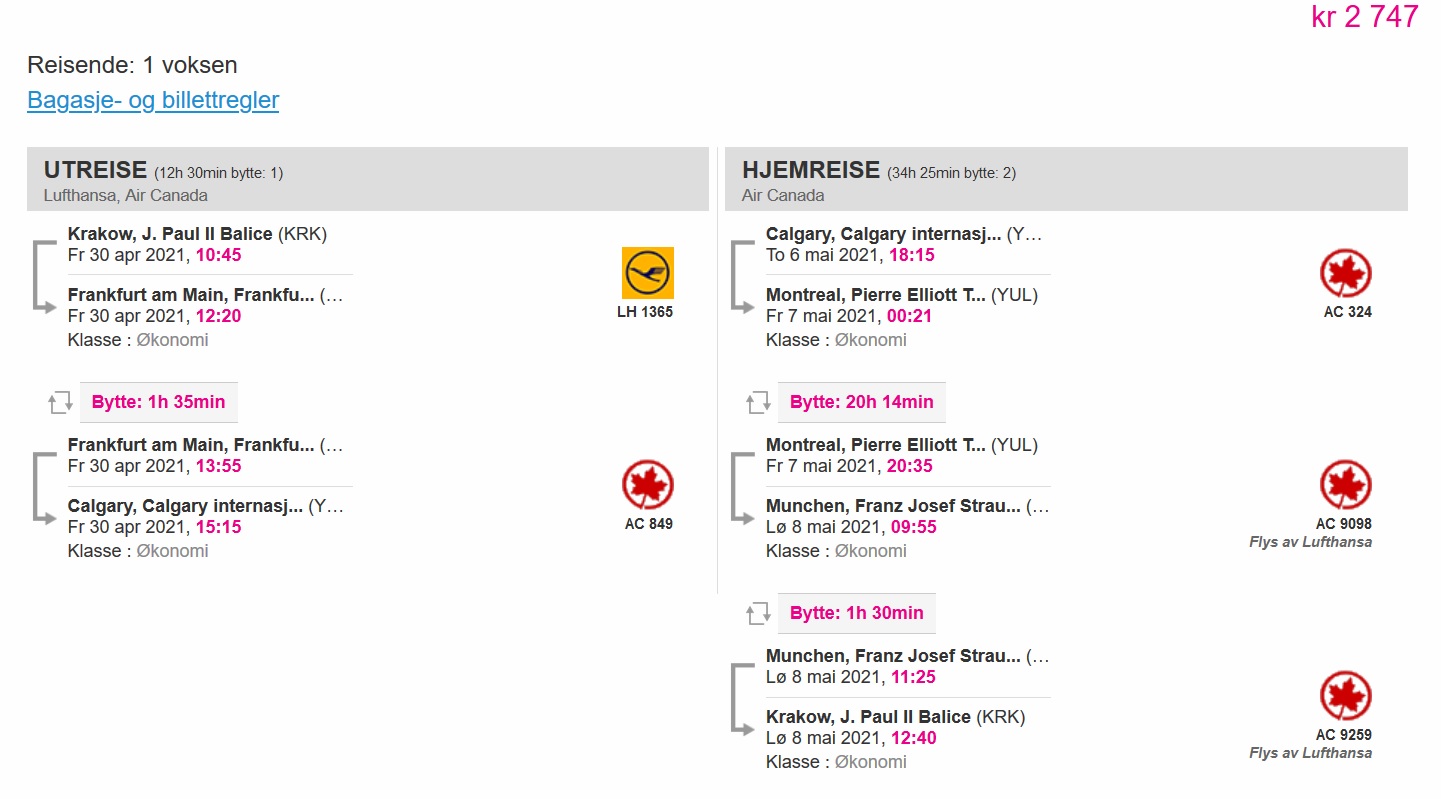This screenshot has width=1441, height=799.
Task: Click the Reisende: 1 voksen text
Action: click(x=132, y=65)
